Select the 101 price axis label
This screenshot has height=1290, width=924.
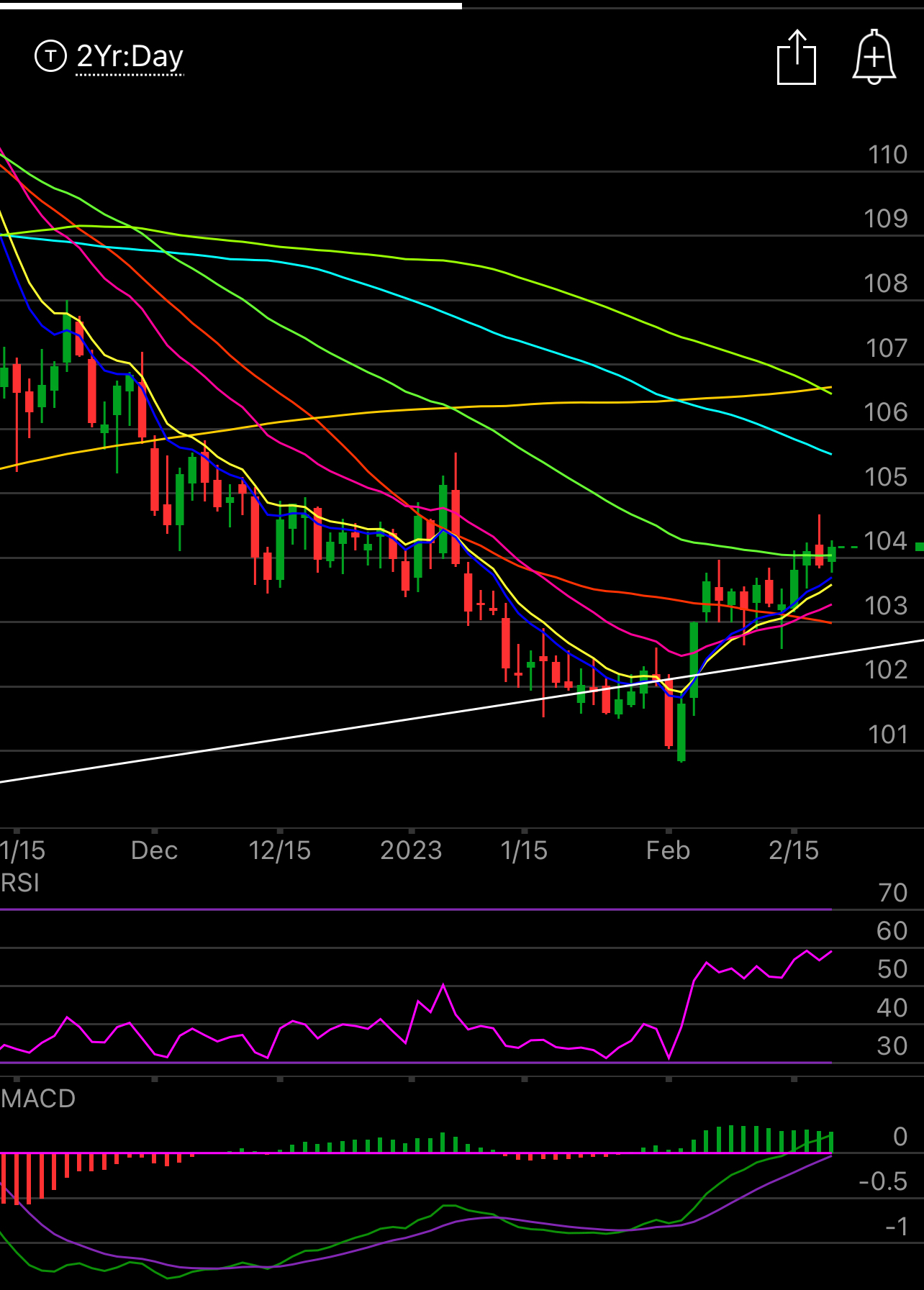(887, 735)
